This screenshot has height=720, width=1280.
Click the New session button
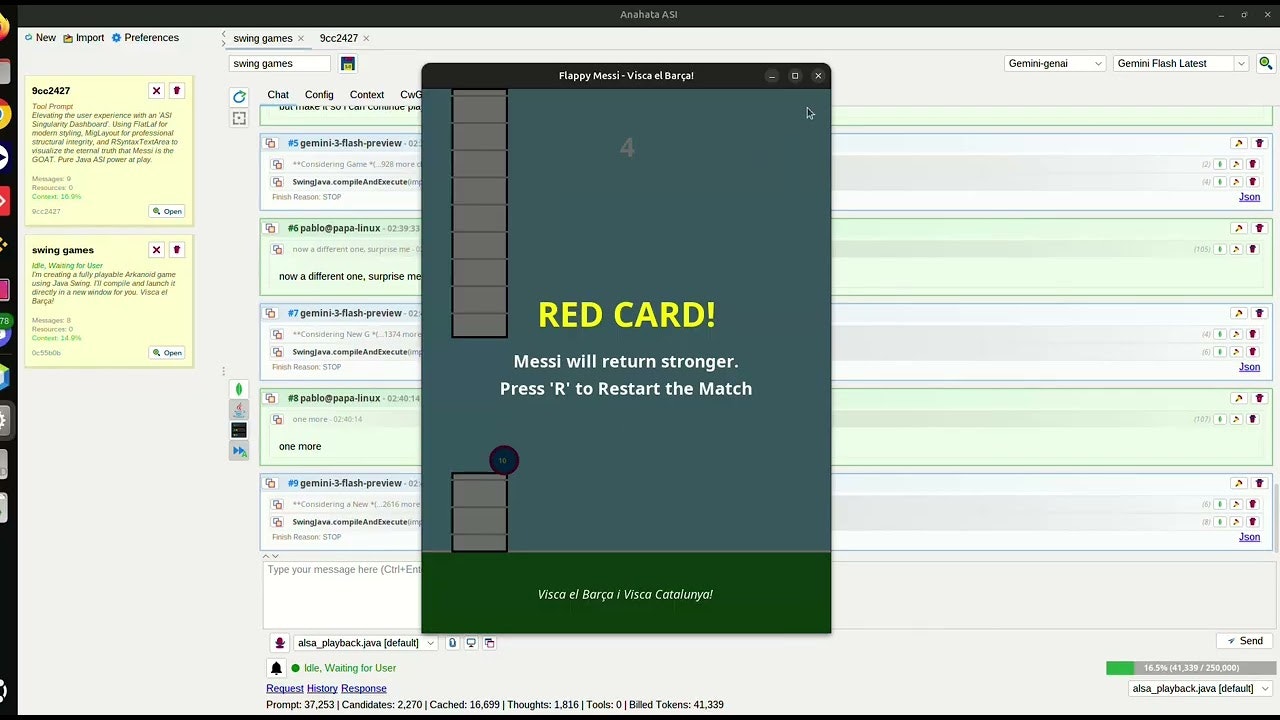click(40, 38)
